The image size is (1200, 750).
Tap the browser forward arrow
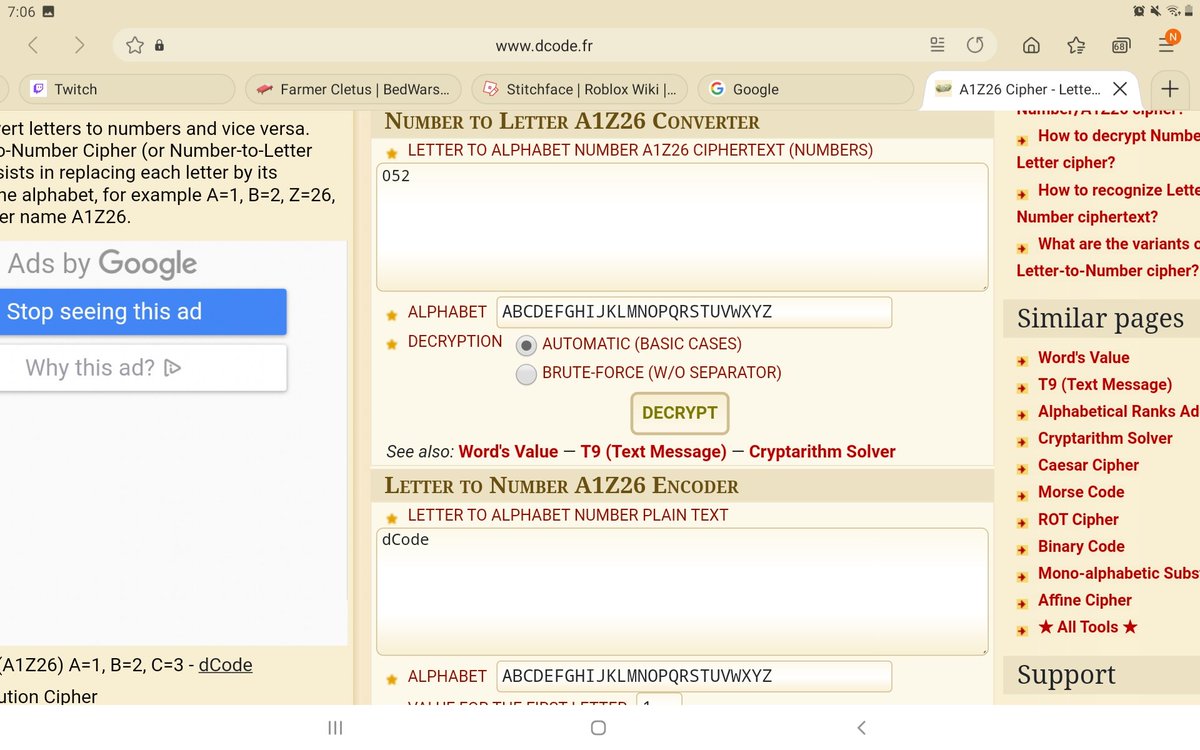[x=79, y=45]
